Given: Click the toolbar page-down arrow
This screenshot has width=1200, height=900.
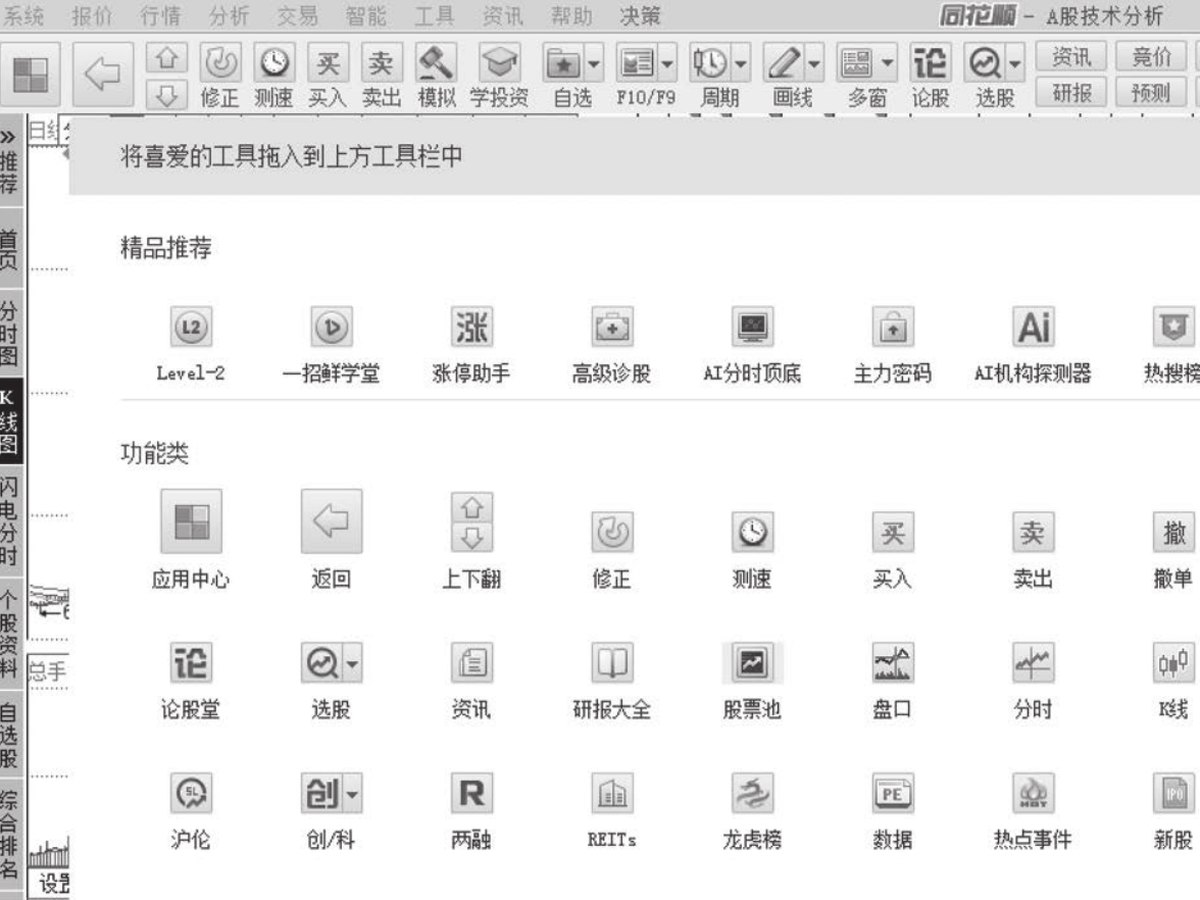Looking at the screenshot, I should (167, 94).
